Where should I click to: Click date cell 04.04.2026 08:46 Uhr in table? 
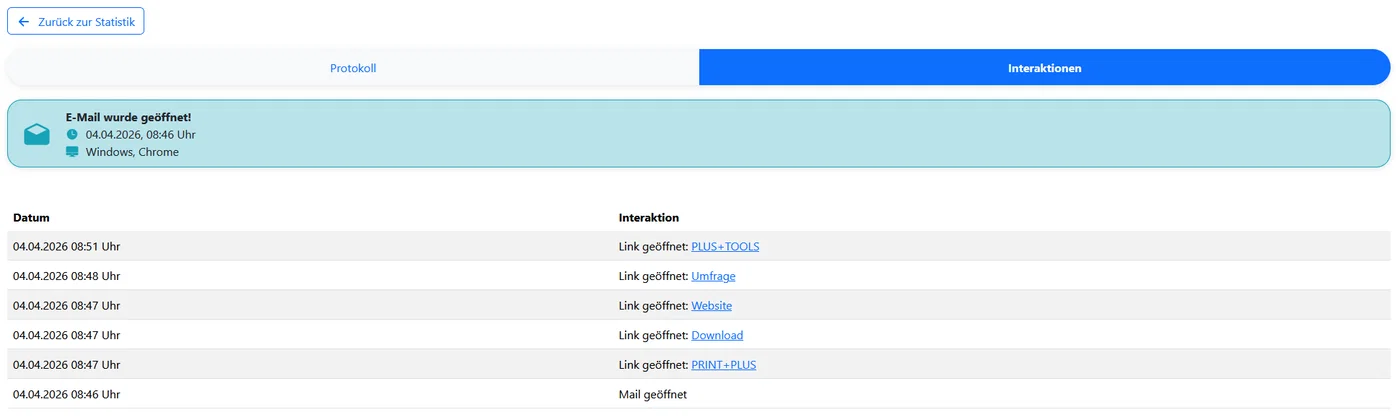(66, 394)
